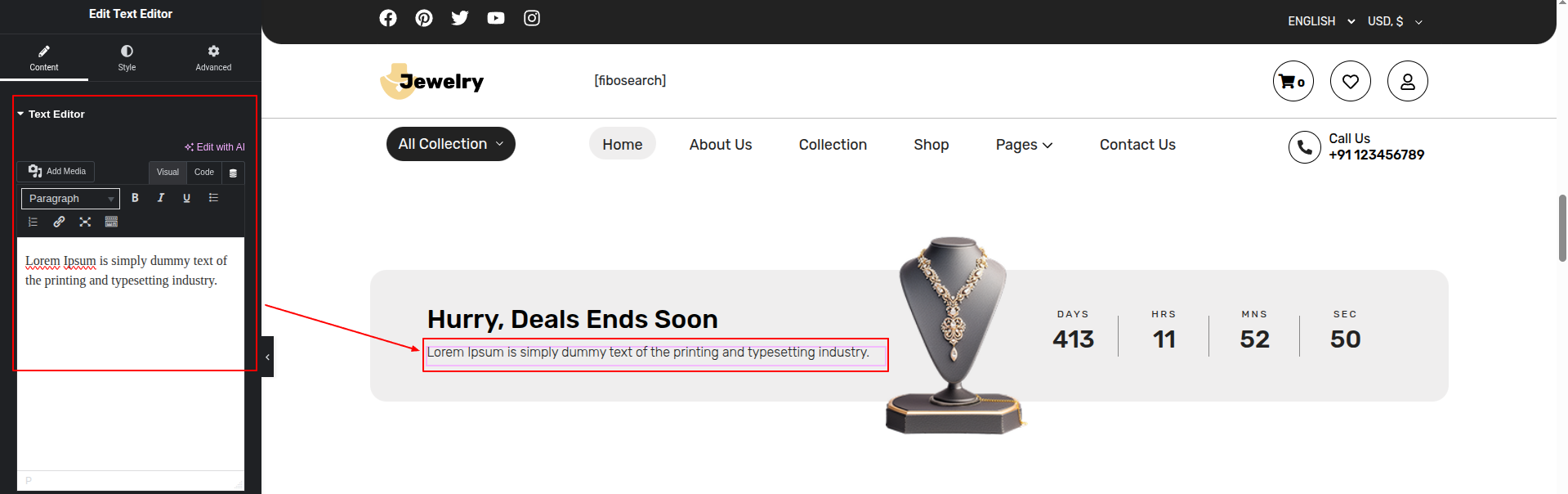Open the Paragraph format dropdown
Viewport: 1568px width, 494px height.
click(70, 199)
